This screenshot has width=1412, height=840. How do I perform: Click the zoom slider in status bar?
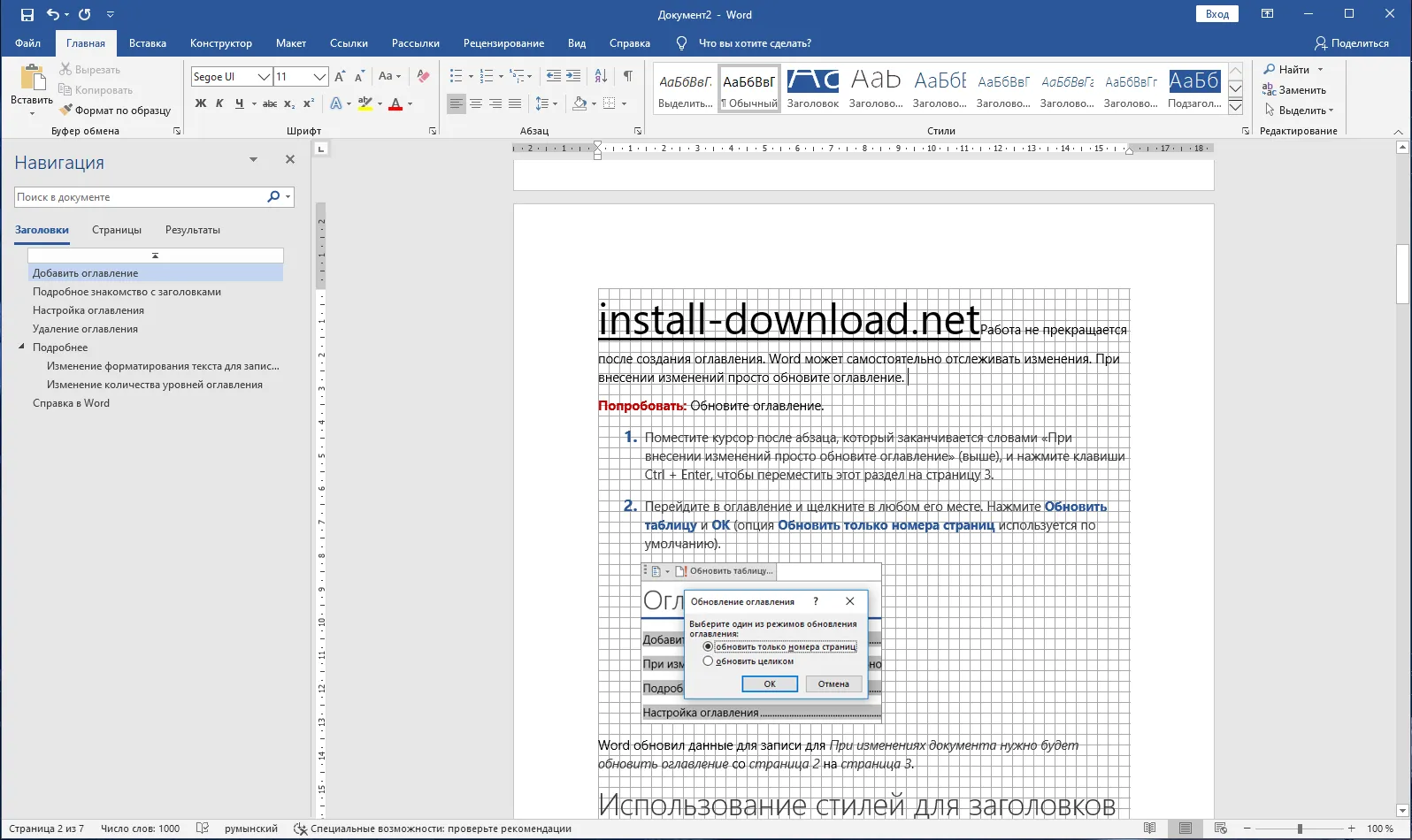[1299, 829]
